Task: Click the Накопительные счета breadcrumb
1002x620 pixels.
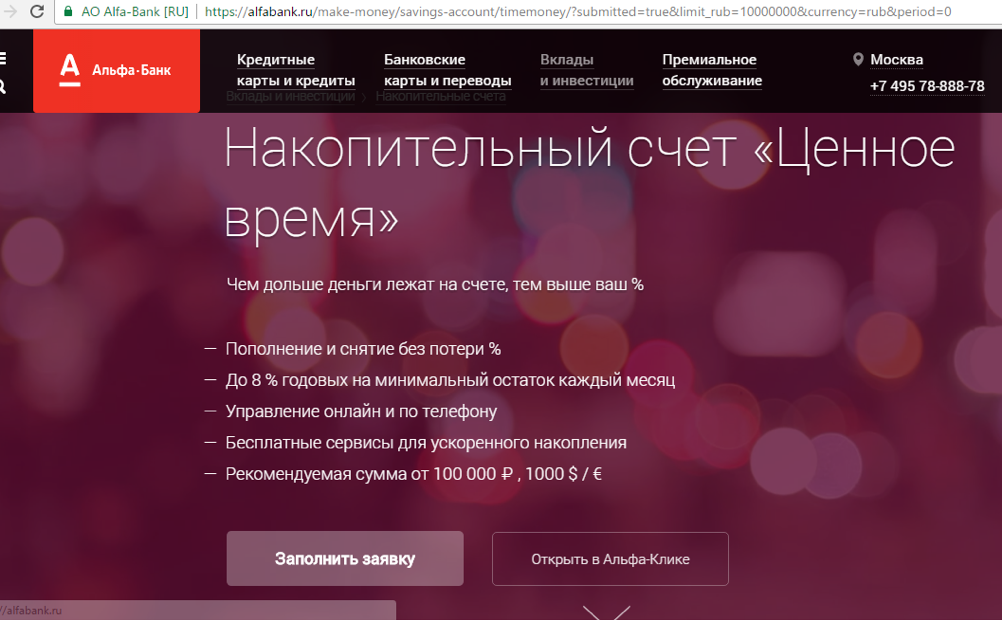Action: pos(441,97)
